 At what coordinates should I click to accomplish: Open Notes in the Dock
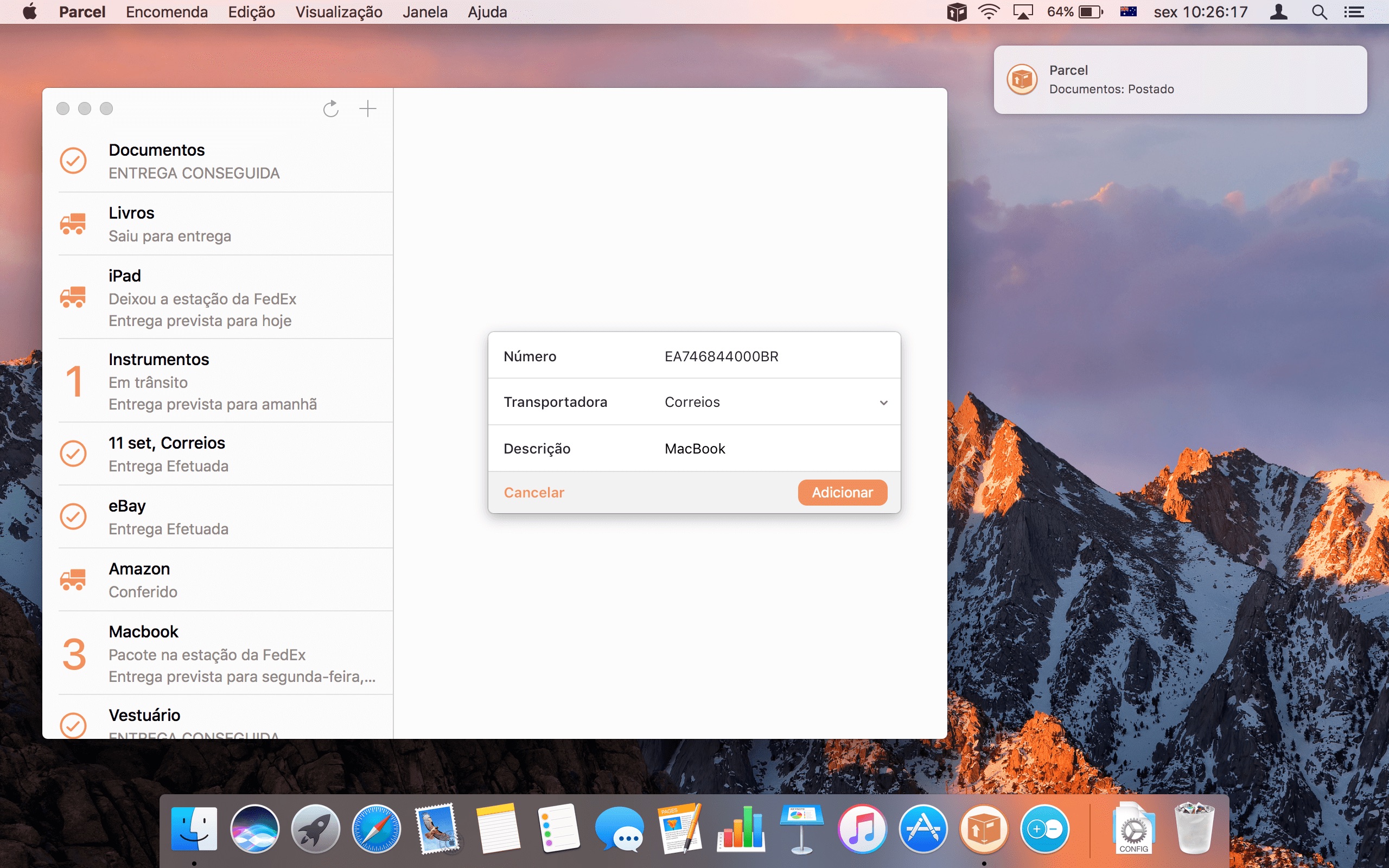[x=498, y=829]
